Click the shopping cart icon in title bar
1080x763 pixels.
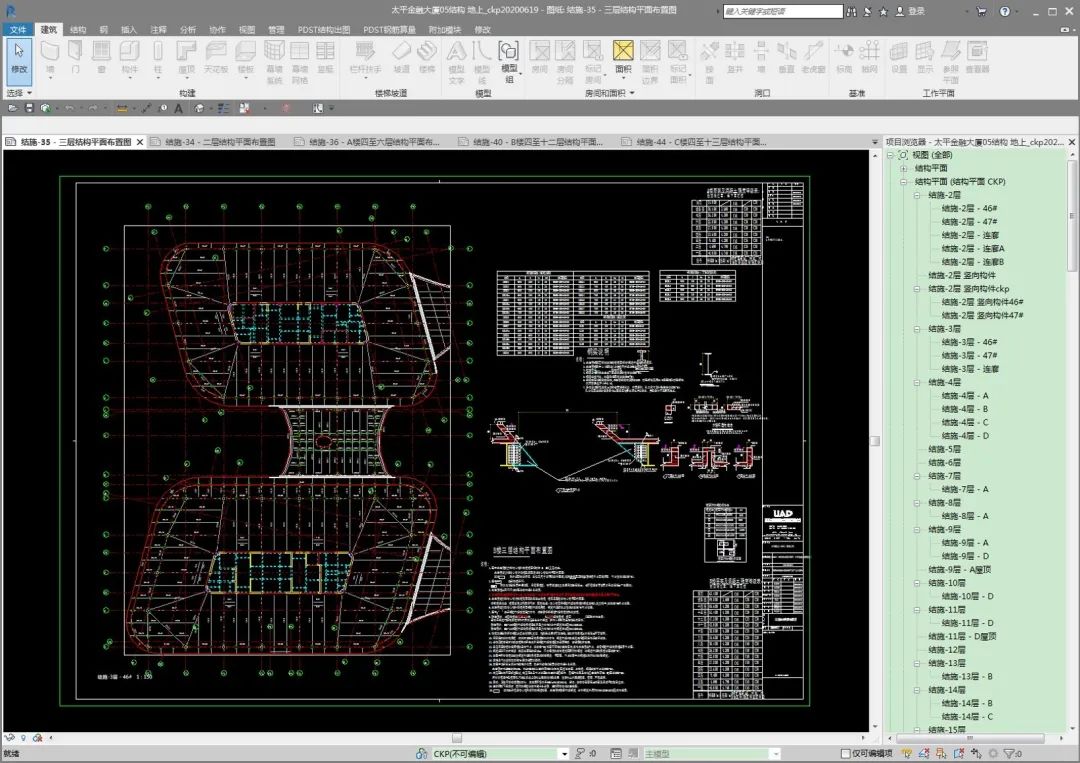tap(980, 12)
